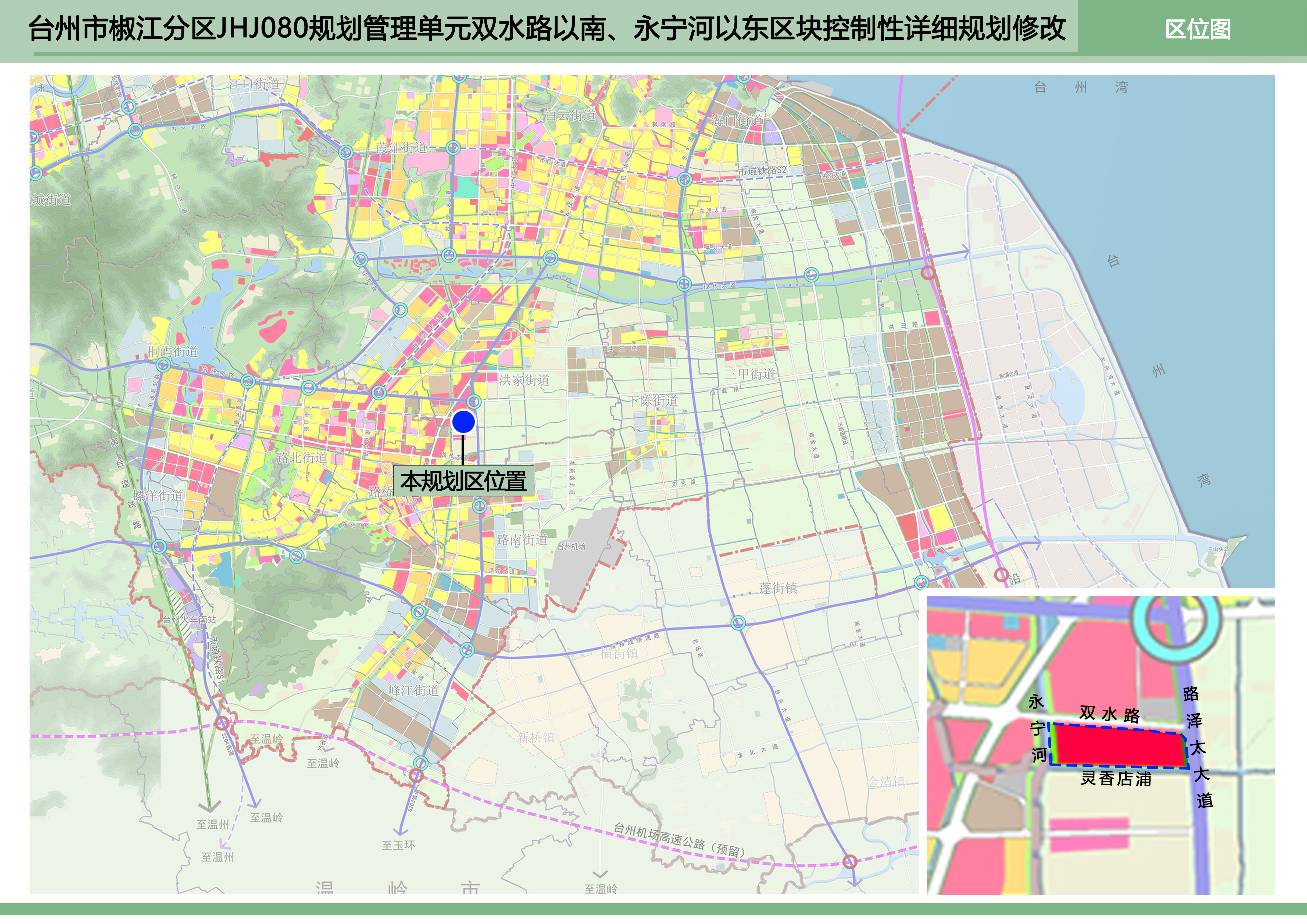Click the '路南街道' map label
The width and height of the screenshot is (1307, 924).
coord(522,539)
